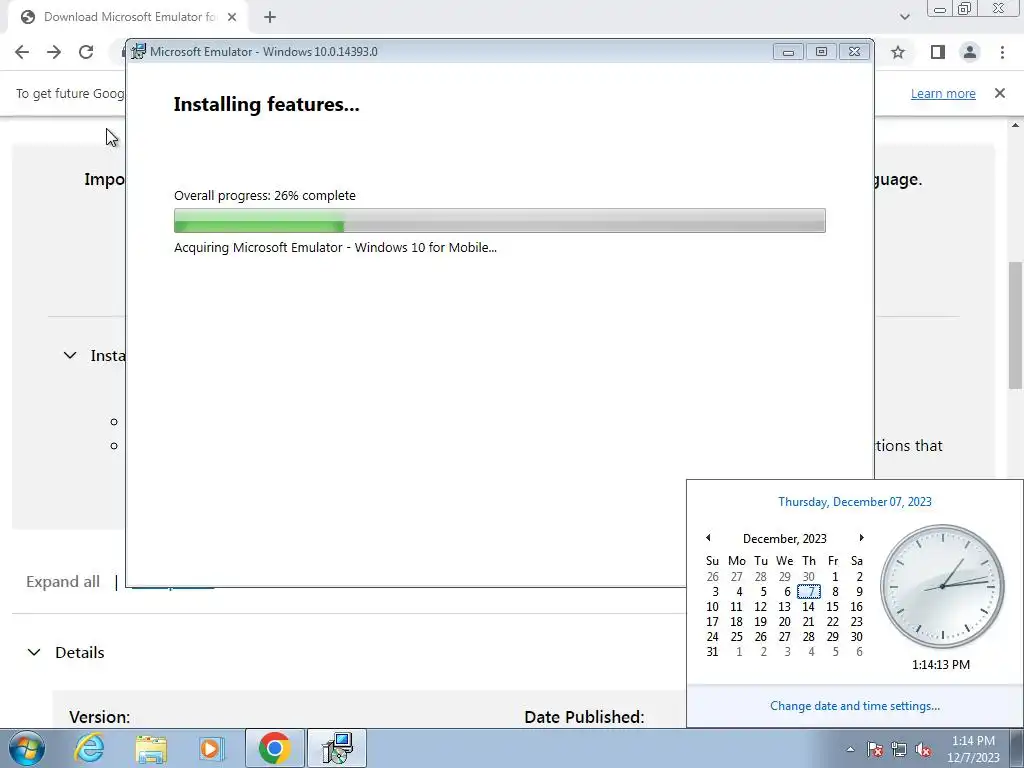Click the 'Installing features...' heading
This screenshot has height=768, width=1024.
point(266,104)
